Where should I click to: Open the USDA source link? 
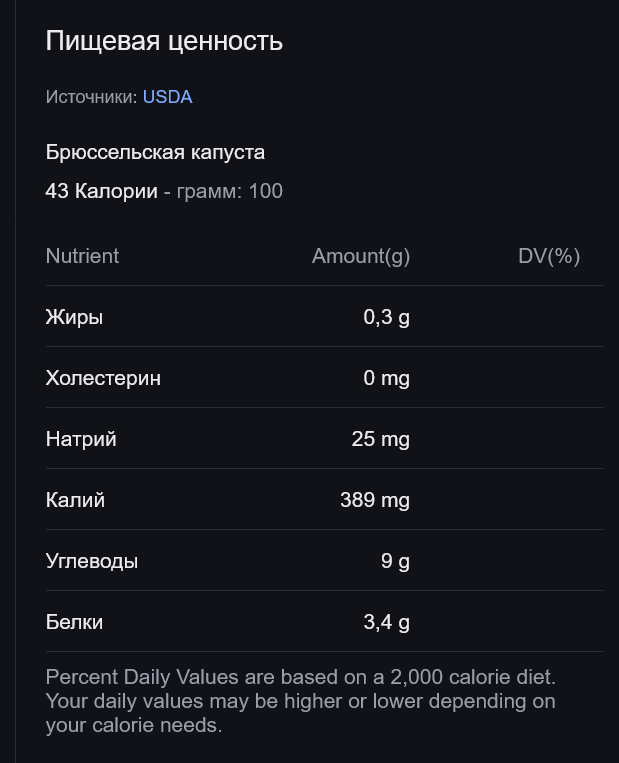tap(167, 97)
